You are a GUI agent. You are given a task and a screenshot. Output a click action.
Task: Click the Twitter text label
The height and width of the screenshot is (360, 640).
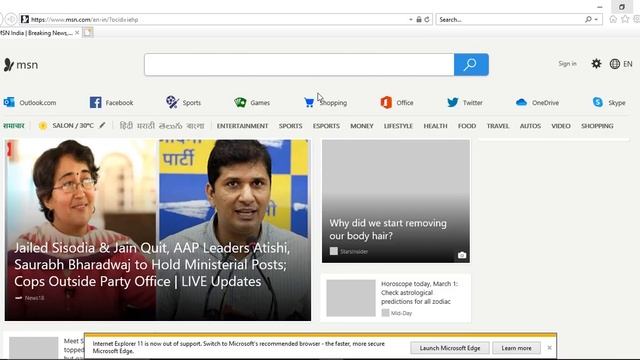pos(473,103)
